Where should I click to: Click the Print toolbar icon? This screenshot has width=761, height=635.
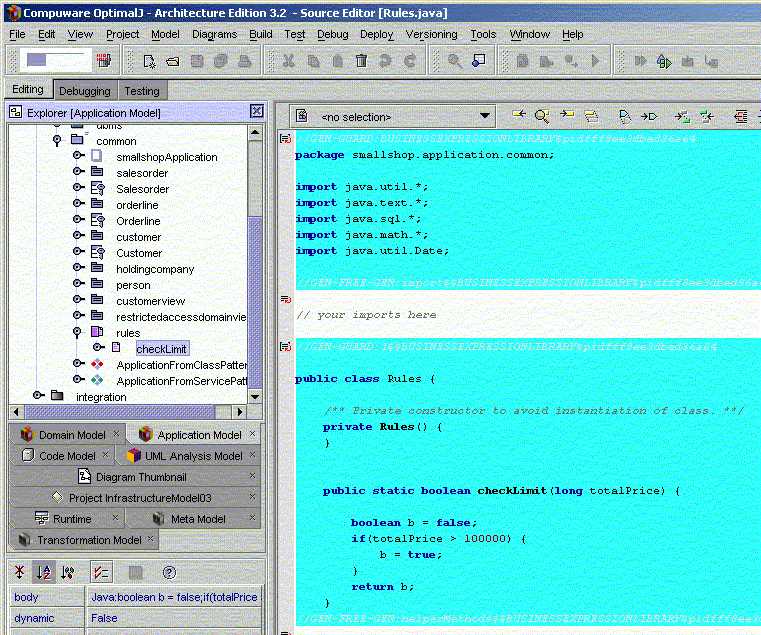click(244, 61)
